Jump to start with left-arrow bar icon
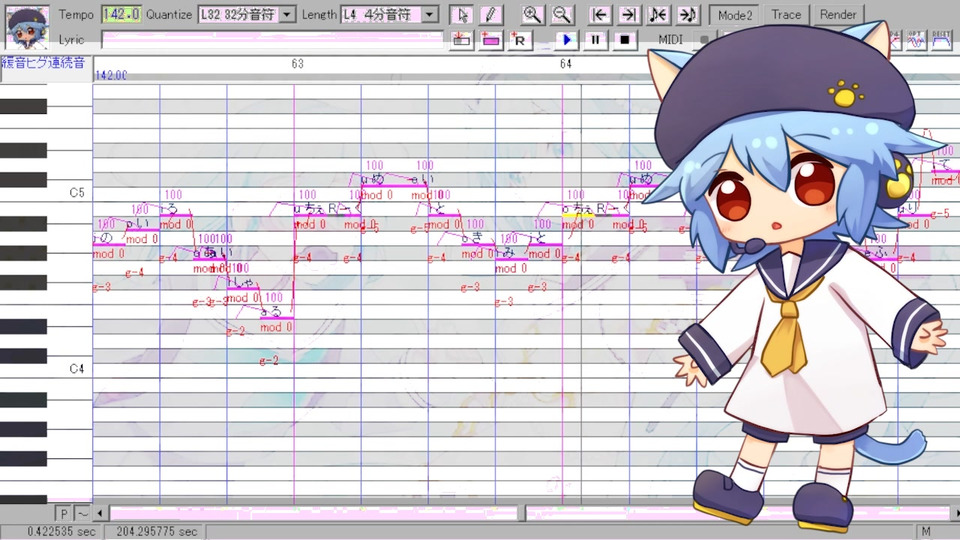 [x=600, y=15]
